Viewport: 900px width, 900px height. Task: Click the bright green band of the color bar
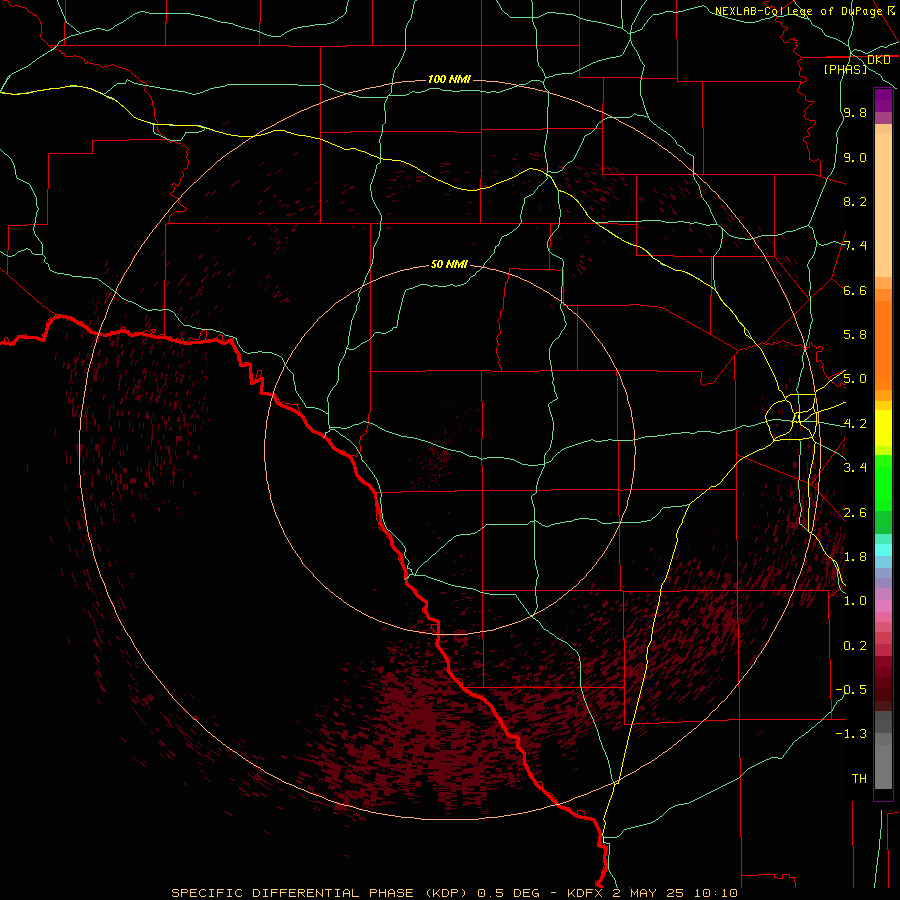(883, 482)
